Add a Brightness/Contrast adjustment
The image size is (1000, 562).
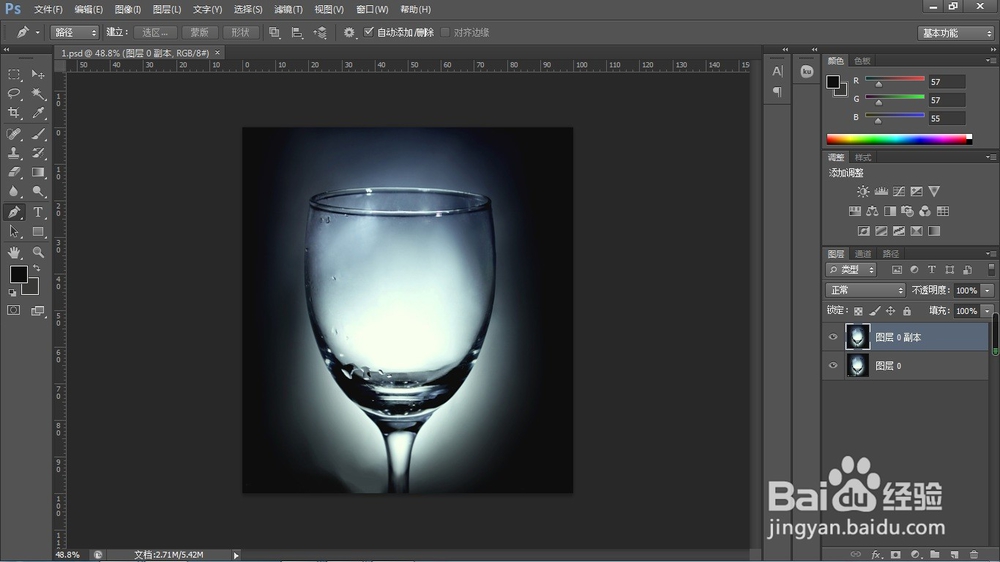click(x=863, y=191)
